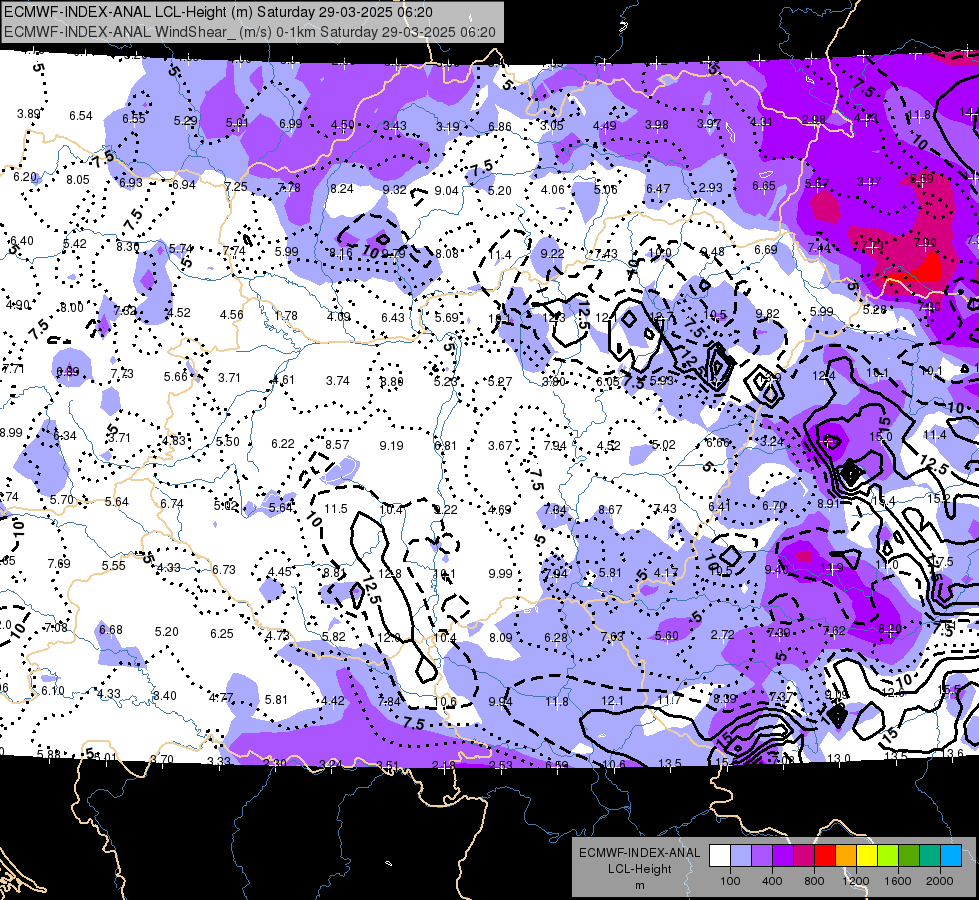
Task: Click the wind shear value 6.25
Action: [222, 633]
